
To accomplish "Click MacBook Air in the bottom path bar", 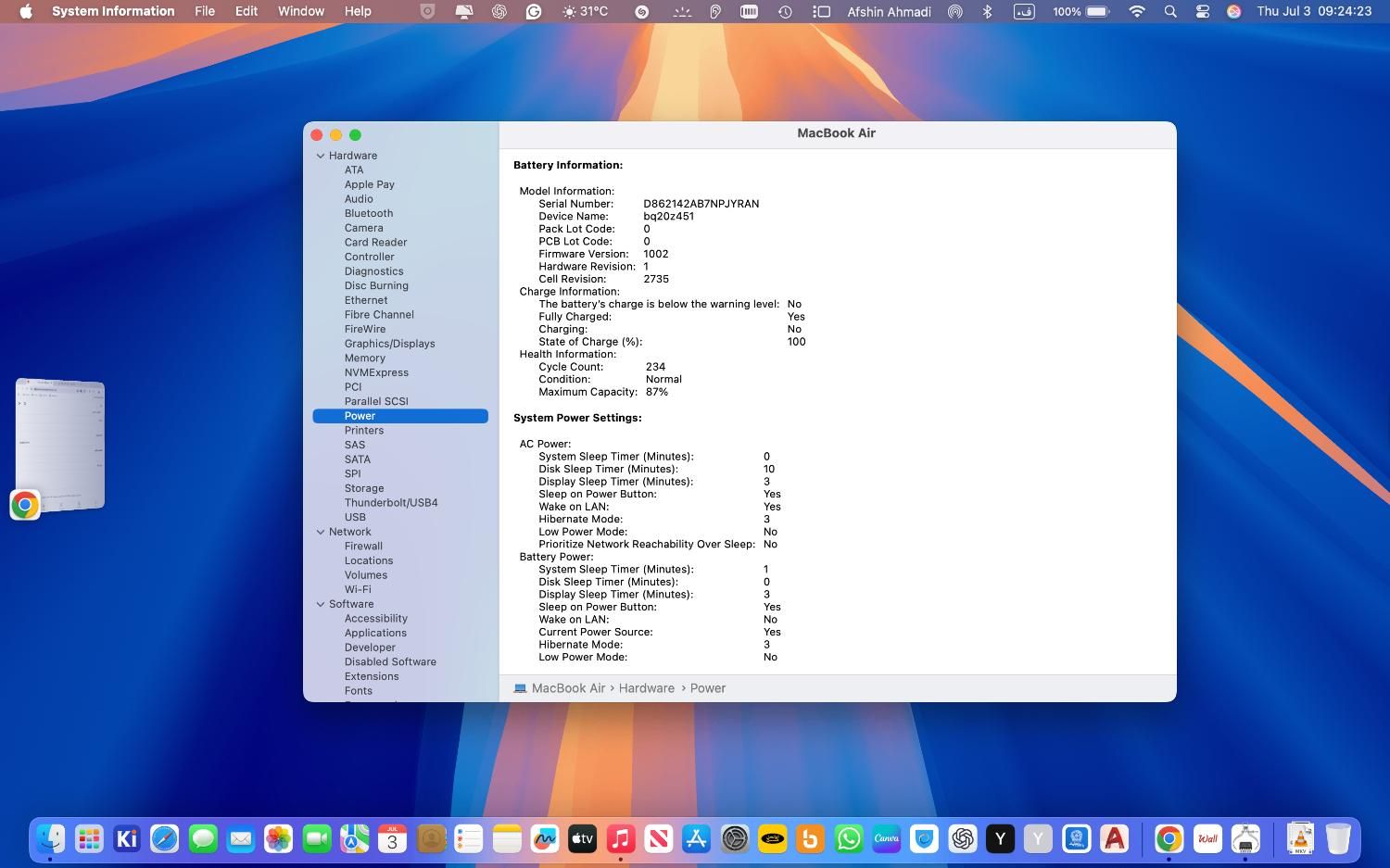I will (x=568, y=688).
